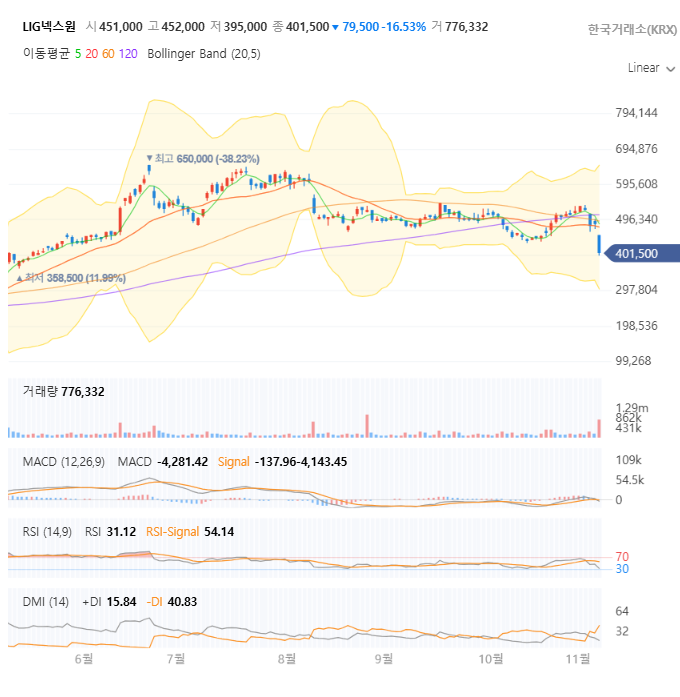680x697 pixels.
Task: Click the 496,340 price axis label
Action: [x=636, y=219]
